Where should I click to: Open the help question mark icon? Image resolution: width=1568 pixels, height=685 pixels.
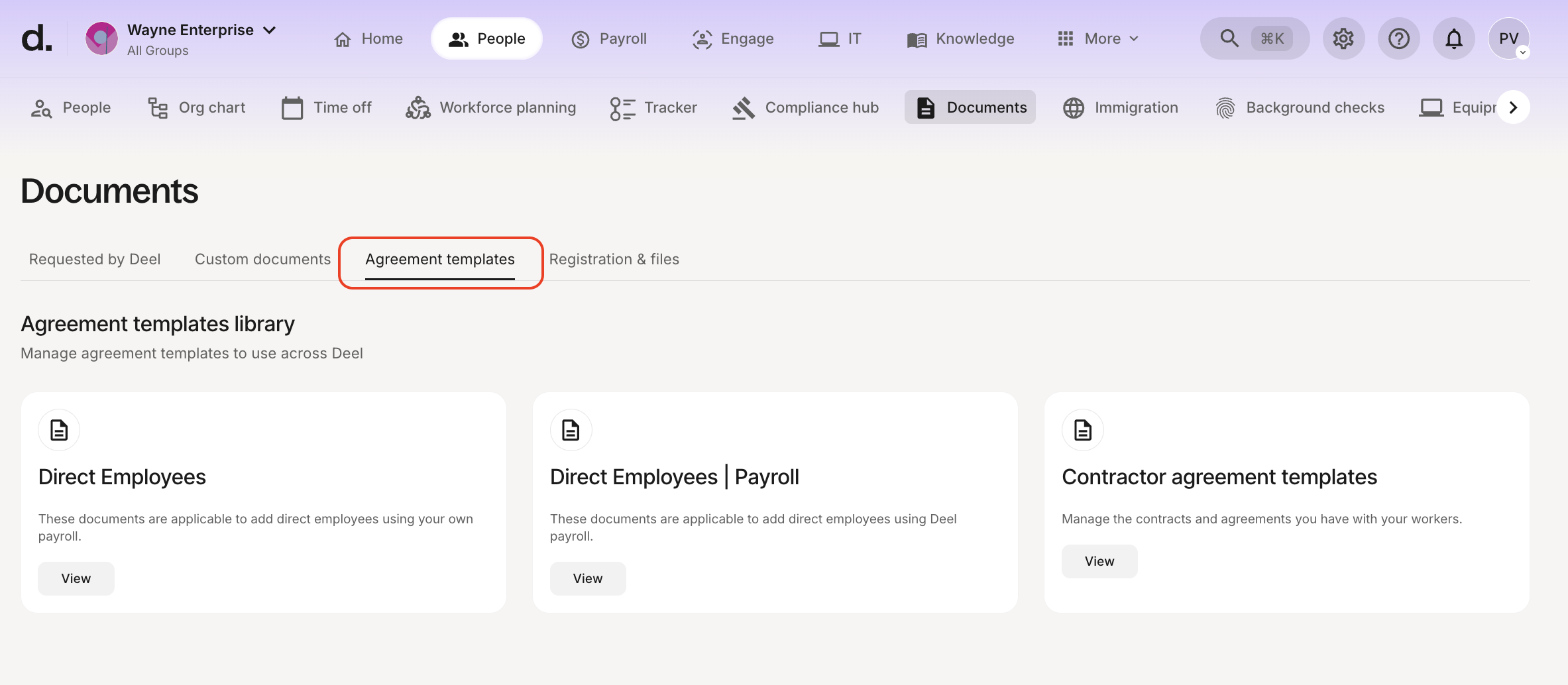pos(1398,38)
